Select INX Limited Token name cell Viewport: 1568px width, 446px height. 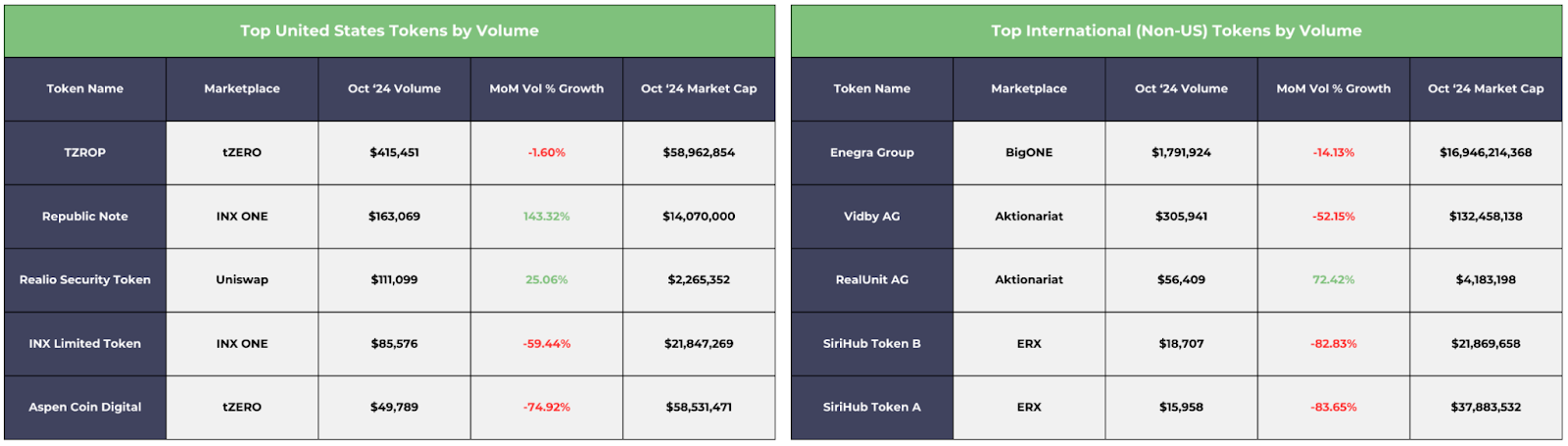tap(85, 344)
